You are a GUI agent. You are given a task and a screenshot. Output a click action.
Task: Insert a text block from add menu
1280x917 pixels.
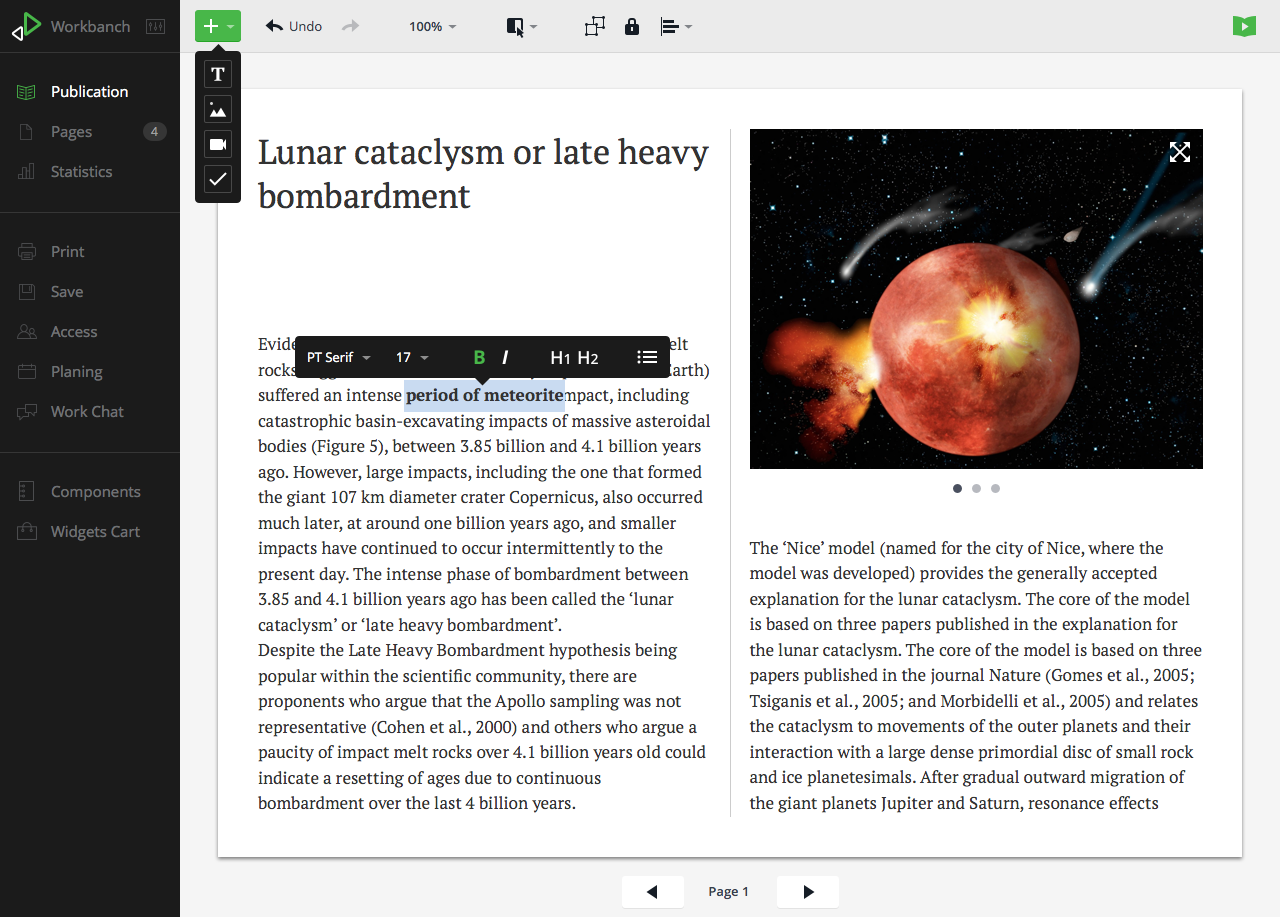point(218,74)
